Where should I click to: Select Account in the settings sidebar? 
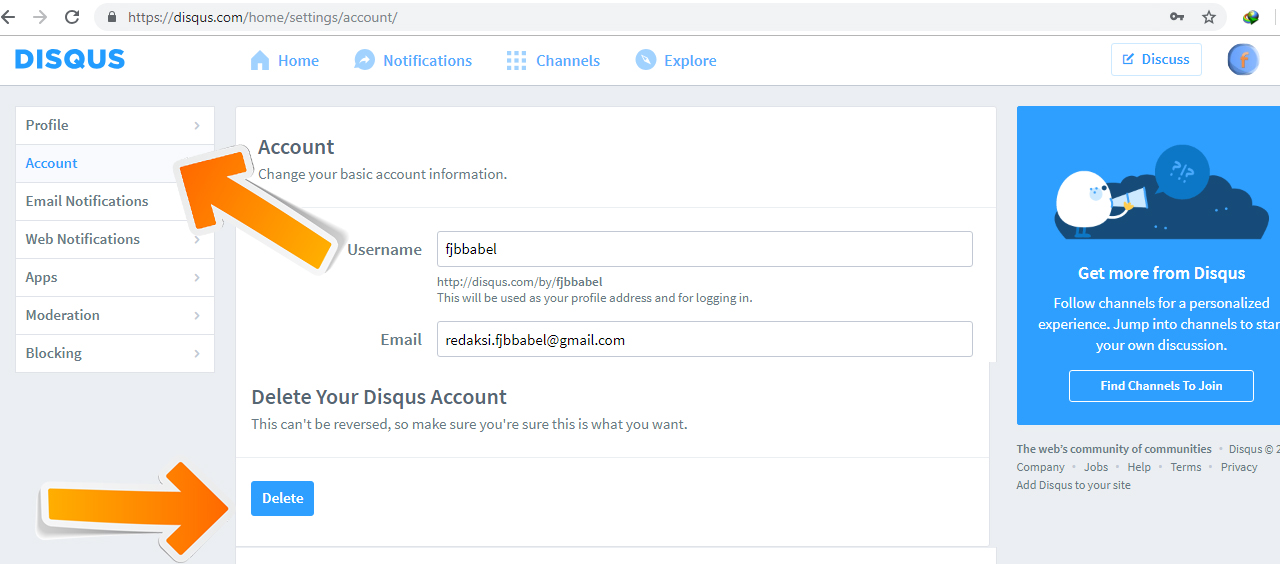point(115,163)
